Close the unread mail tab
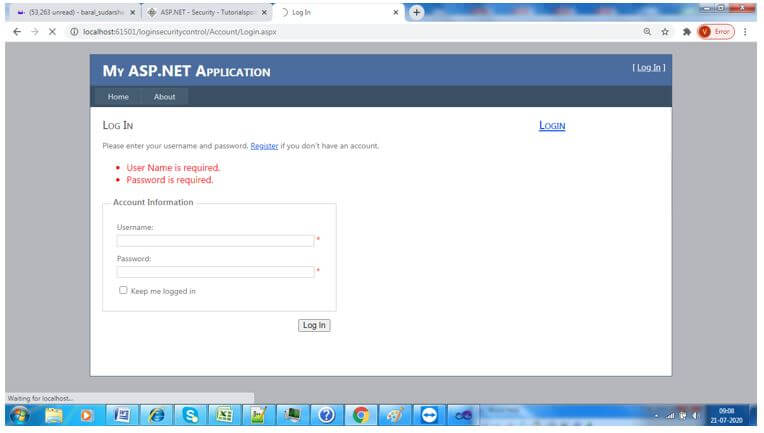Image resolution: width=764 pixels, height=433 pixels. [x=133, y=13]
